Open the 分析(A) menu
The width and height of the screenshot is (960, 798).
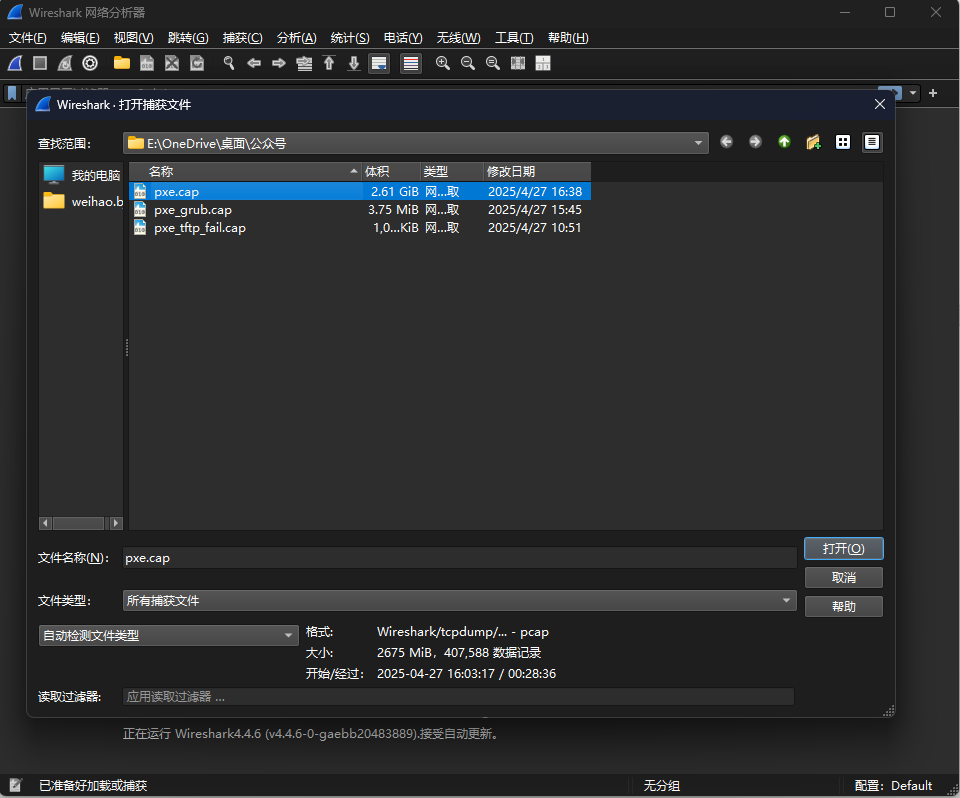(x=296, y=38)
